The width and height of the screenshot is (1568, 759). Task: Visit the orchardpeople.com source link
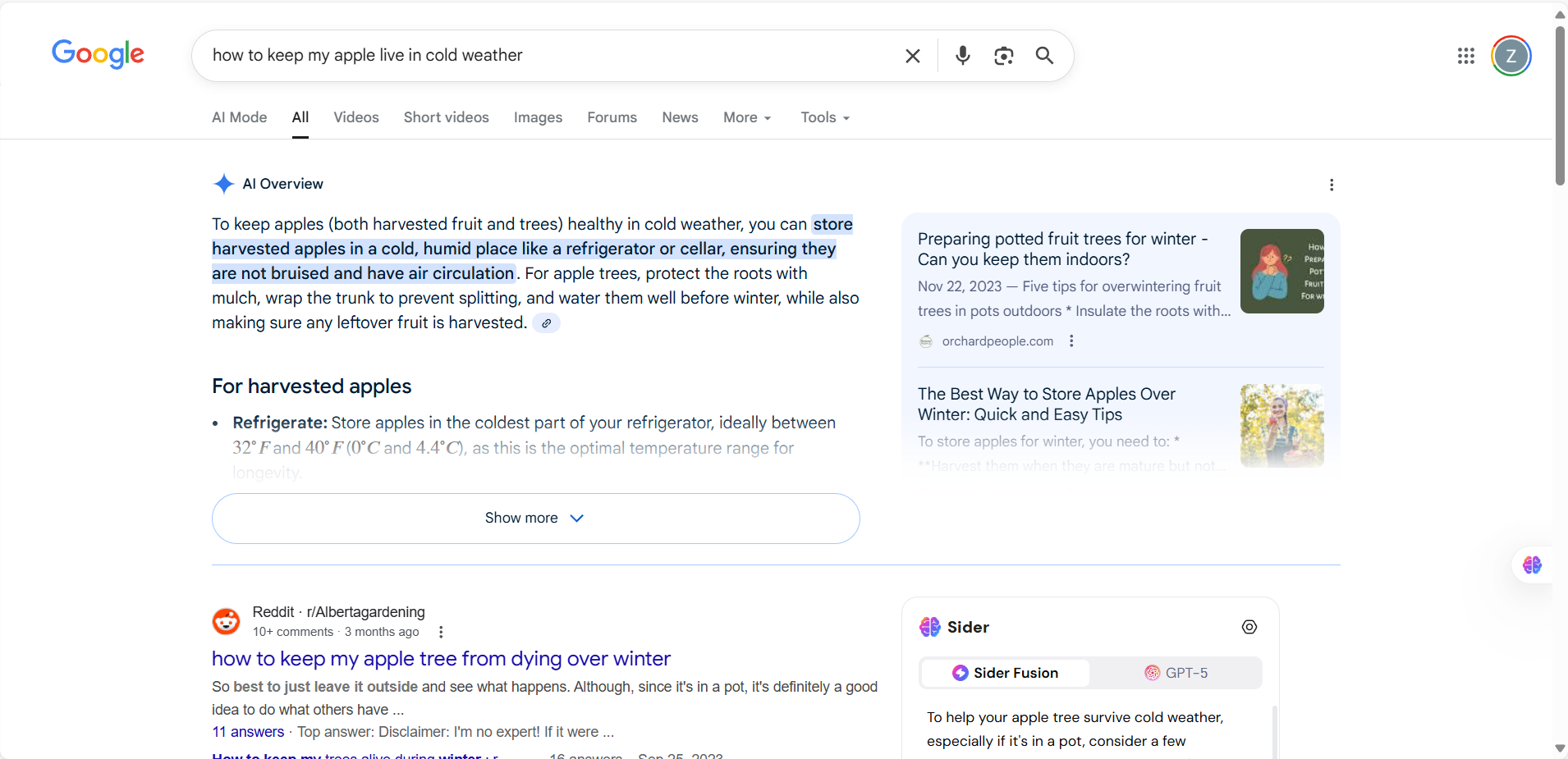[x=997, y=341]
